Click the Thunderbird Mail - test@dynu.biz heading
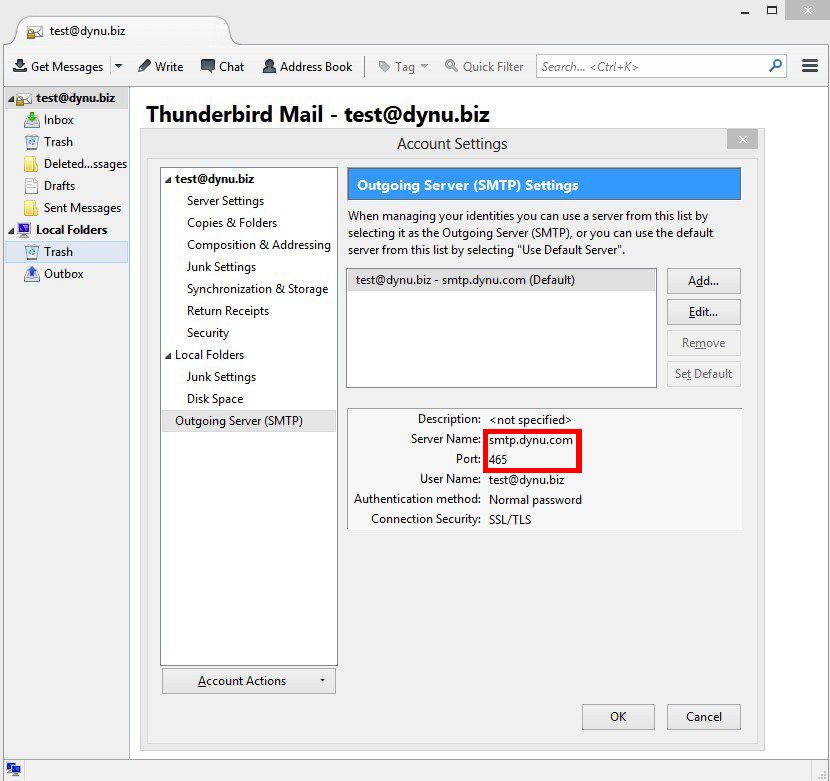Viewport: 830px width, 781px height. 318,114
